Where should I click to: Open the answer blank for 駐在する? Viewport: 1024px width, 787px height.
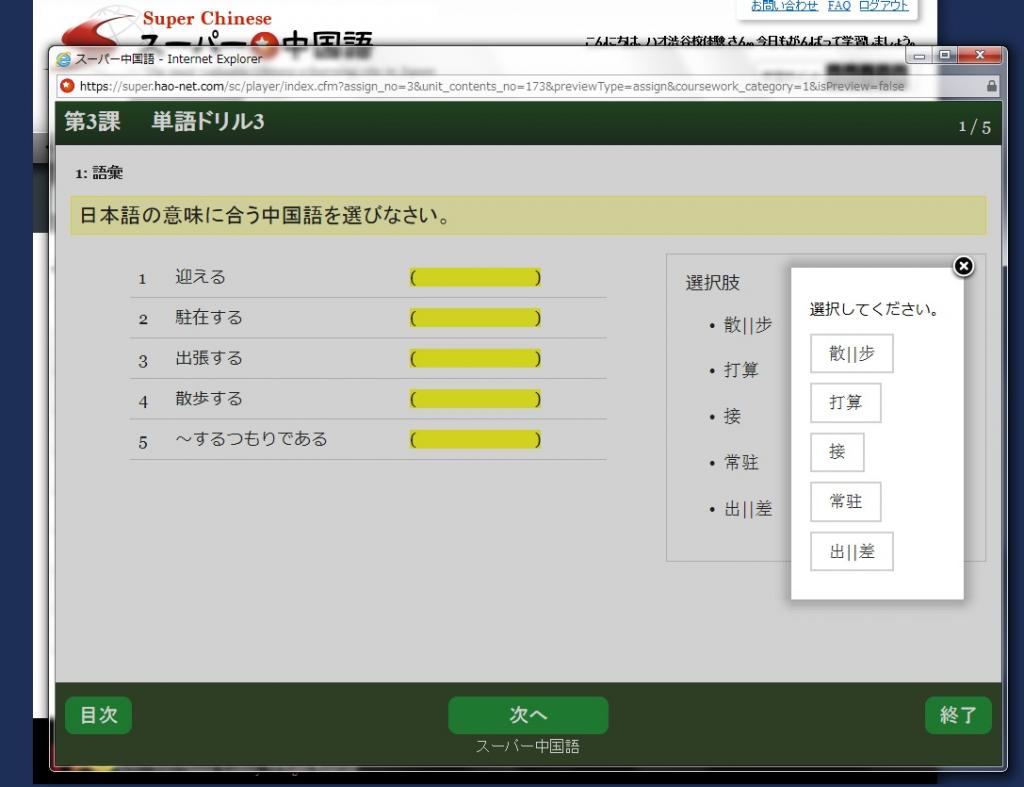point(475,318)
